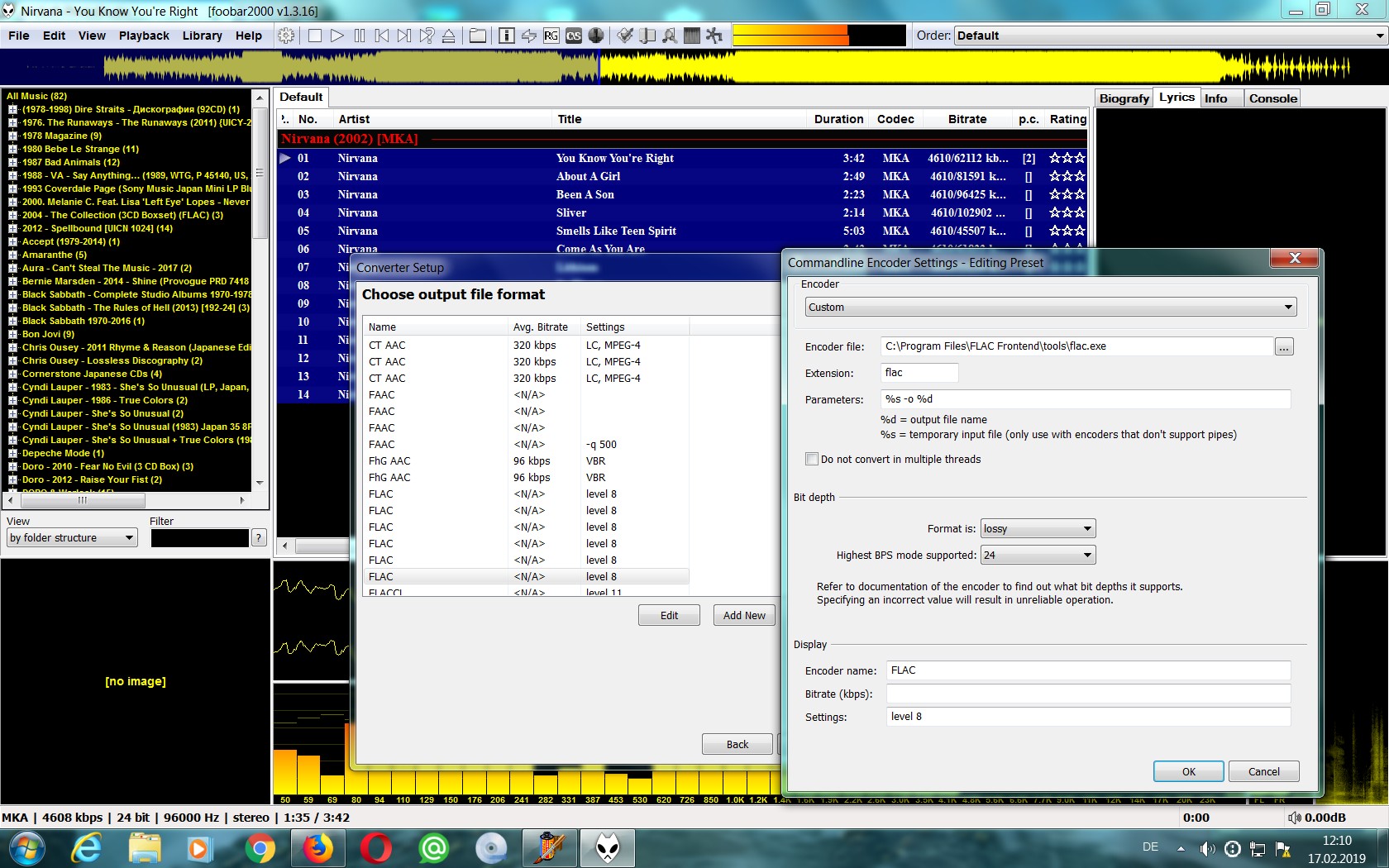Click the random playback icon
Image resolution: width=1389 pixels, height=868 pixels.
coord(426,36)
